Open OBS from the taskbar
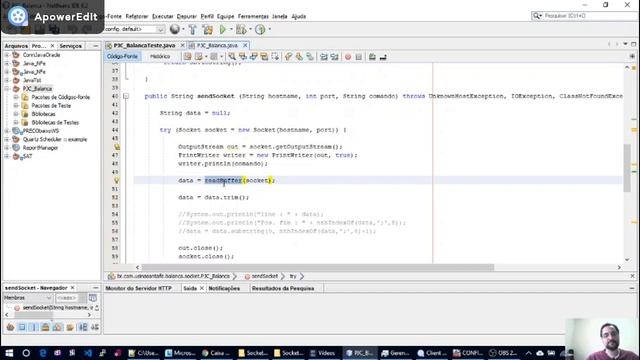Screen dimensions: 640x360 tap(503, 353)
